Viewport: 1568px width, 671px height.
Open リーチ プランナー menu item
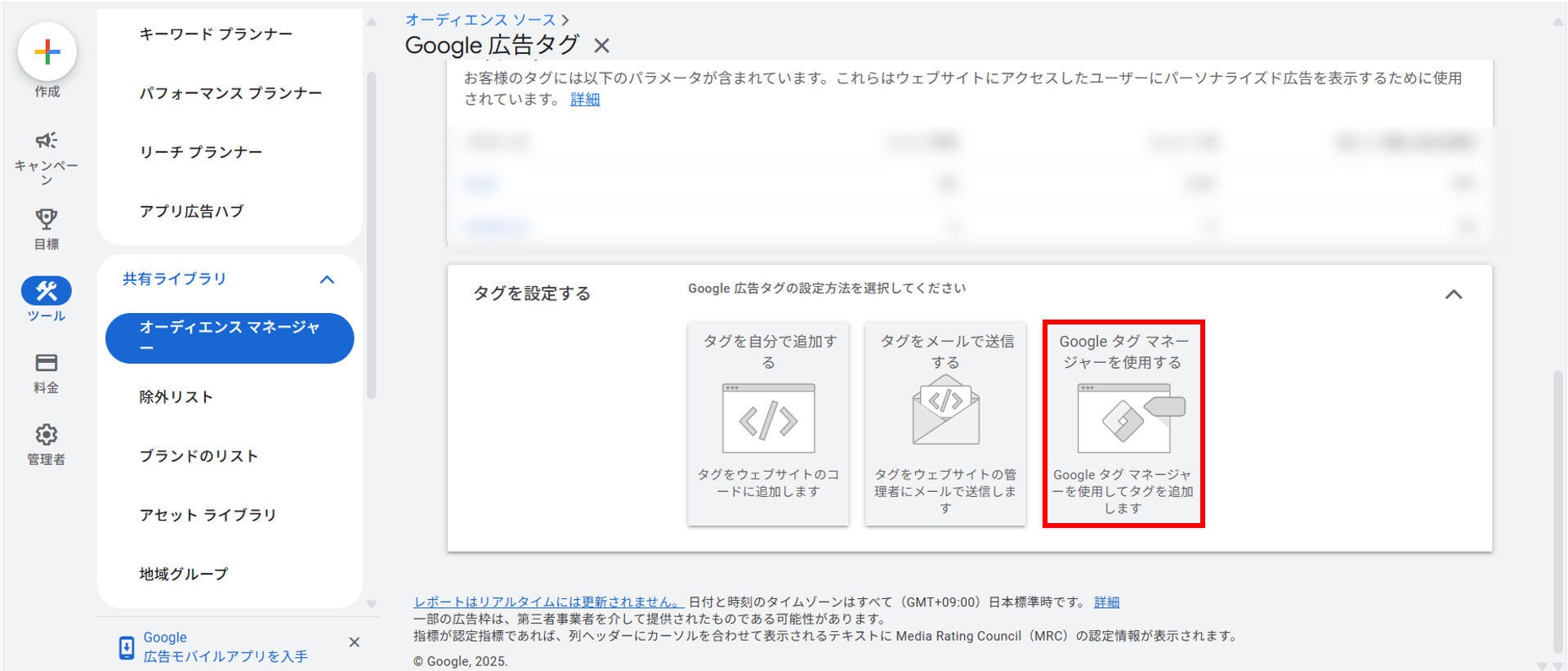201,152
